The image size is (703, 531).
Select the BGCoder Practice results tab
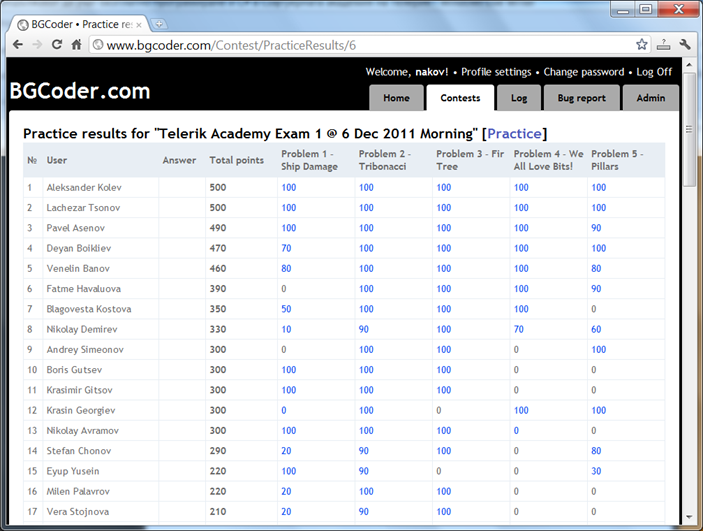(x=80, y=25)
